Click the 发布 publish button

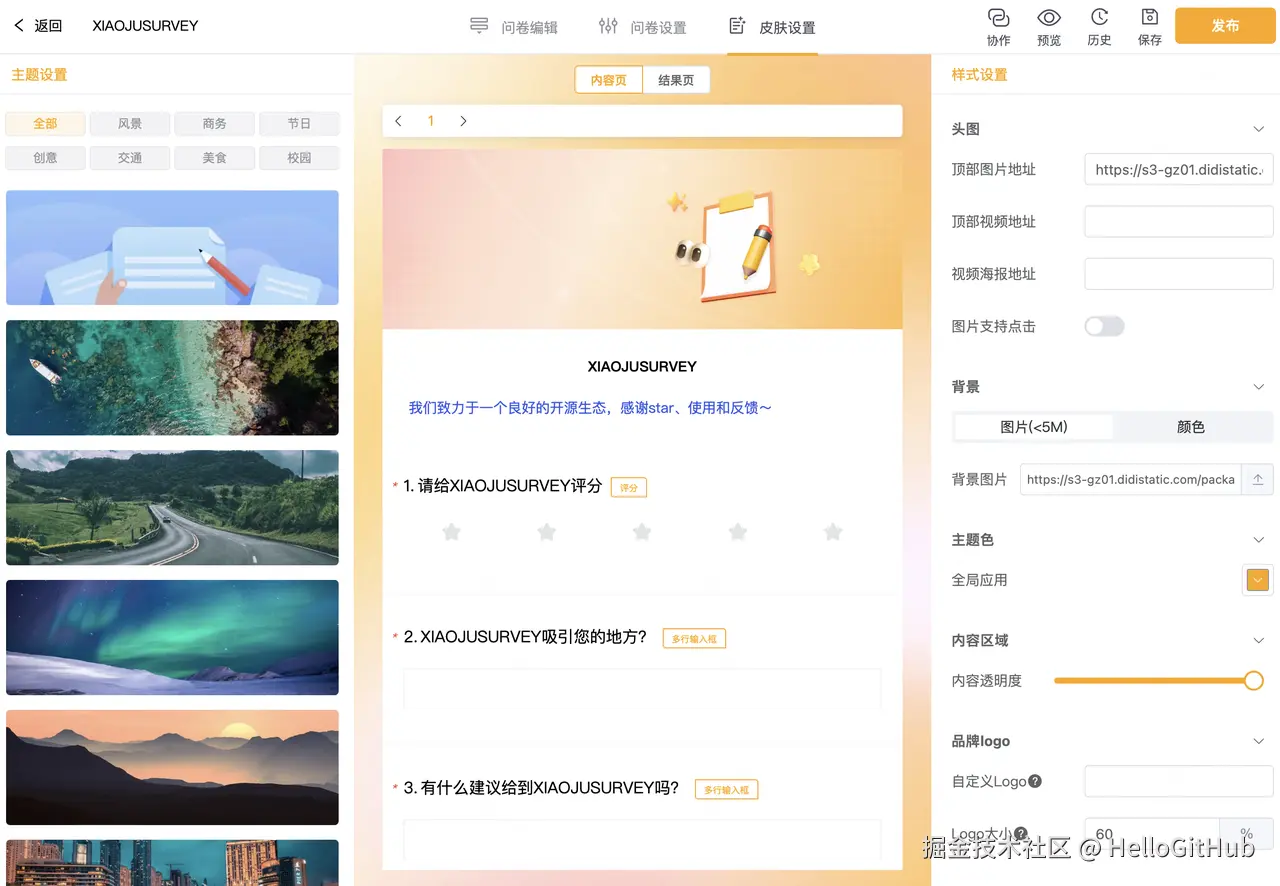1224,26
